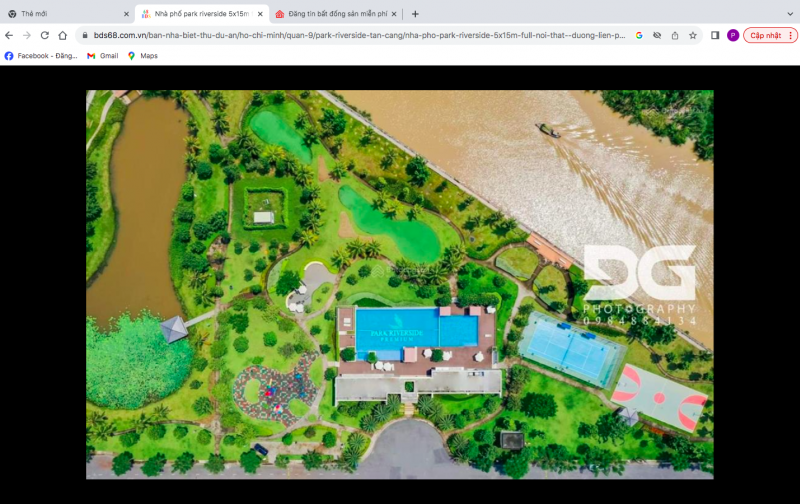The image size is (800, 504).
Task: Toggle the browser side panel
Action: [x=715, y=35]
